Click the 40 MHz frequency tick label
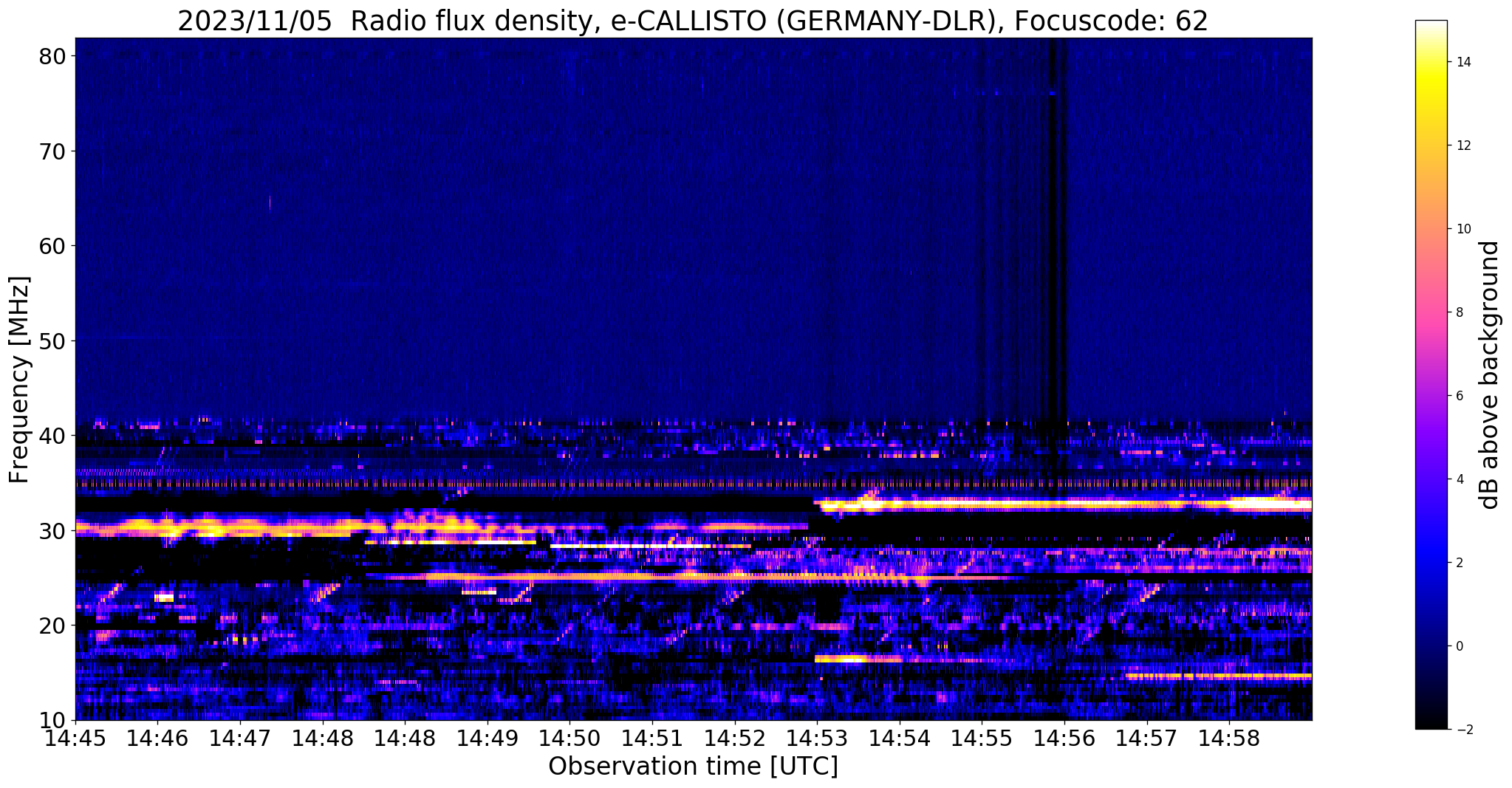 coord(52,436)
